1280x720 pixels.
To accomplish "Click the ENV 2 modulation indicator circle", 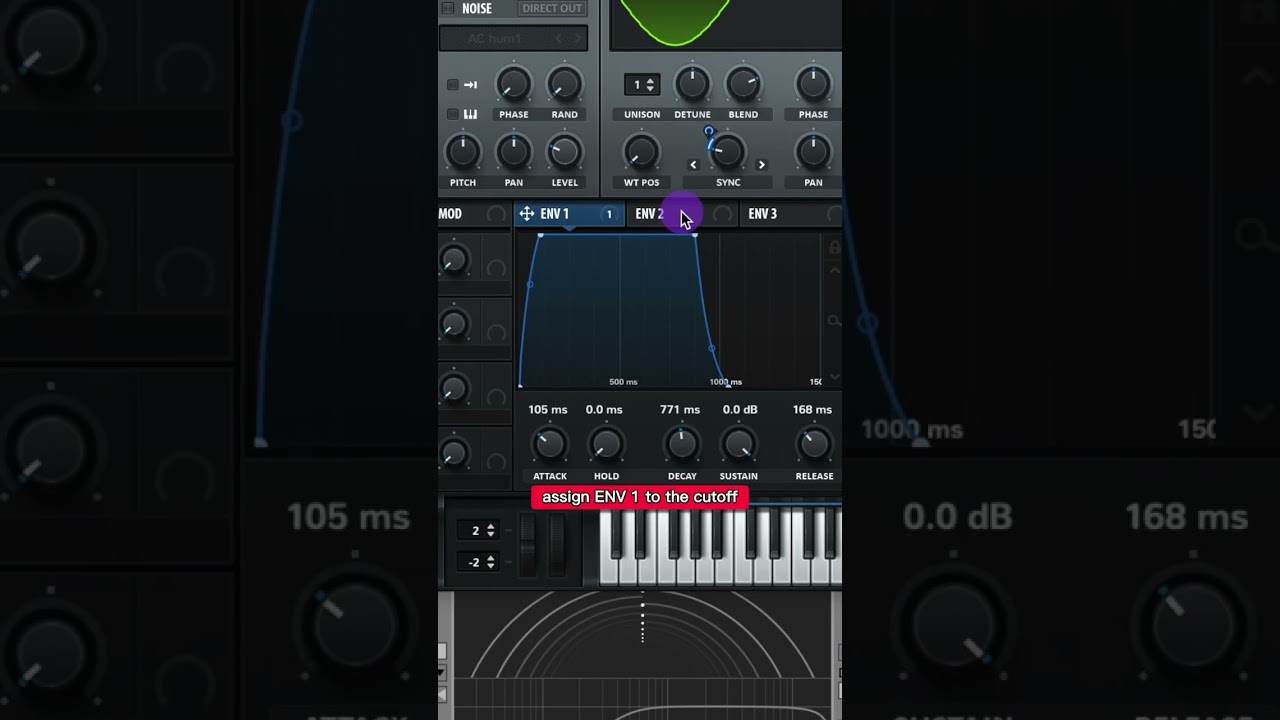I will (721, 214).
